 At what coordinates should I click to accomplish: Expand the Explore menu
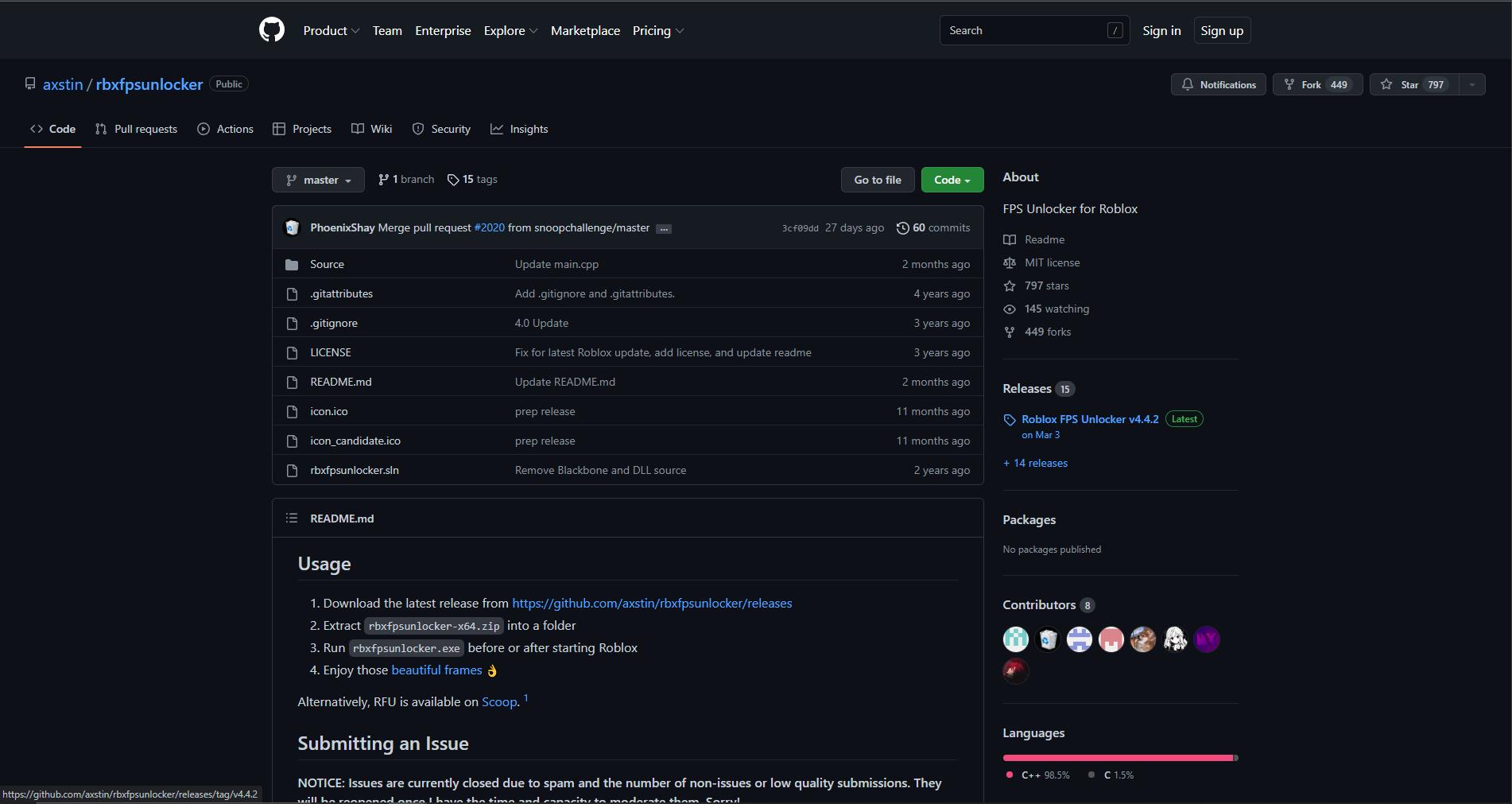click(511, 30)
